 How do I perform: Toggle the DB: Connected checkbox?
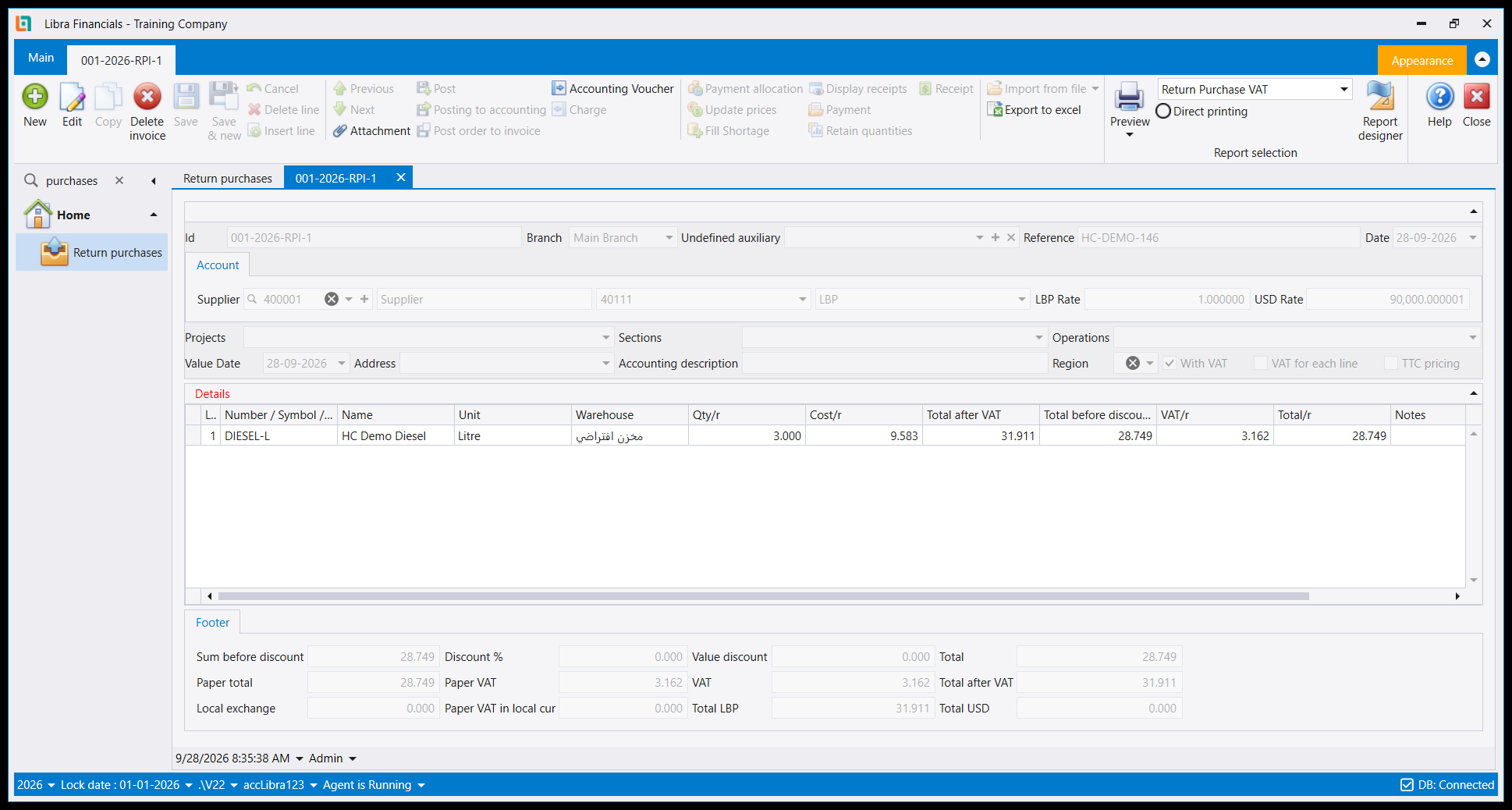pos(1407,785)
